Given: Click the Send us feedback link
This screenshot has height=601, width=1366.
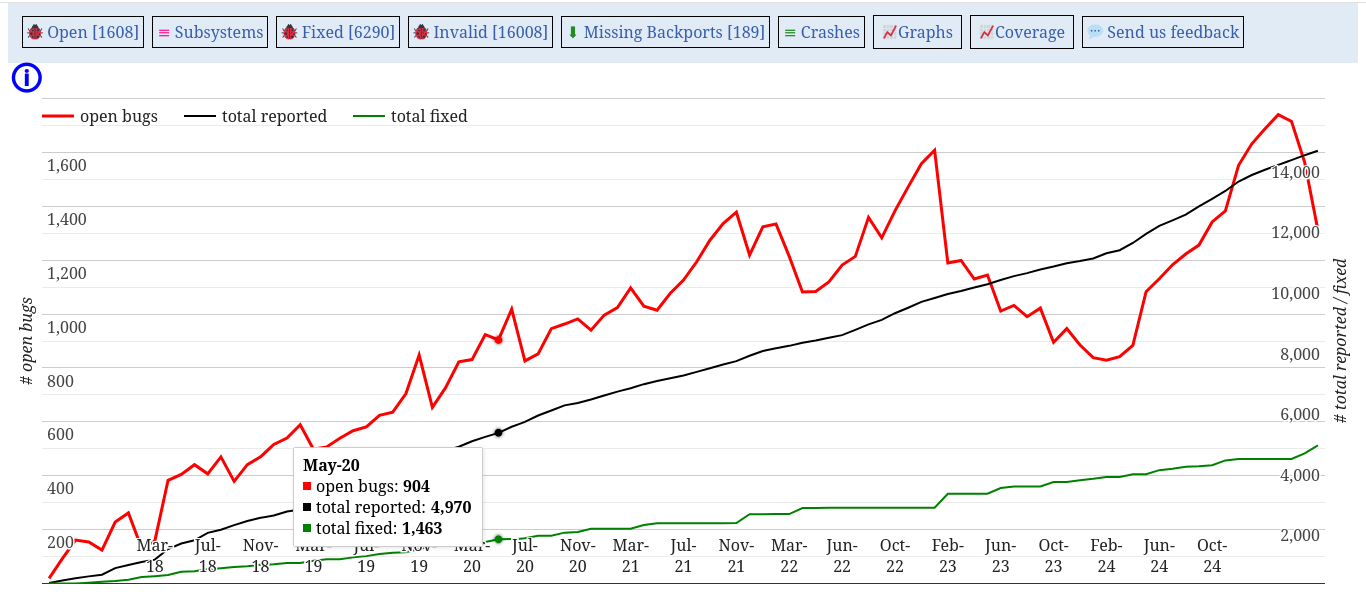Looking at the screenshot, I should pos(1172,32).
